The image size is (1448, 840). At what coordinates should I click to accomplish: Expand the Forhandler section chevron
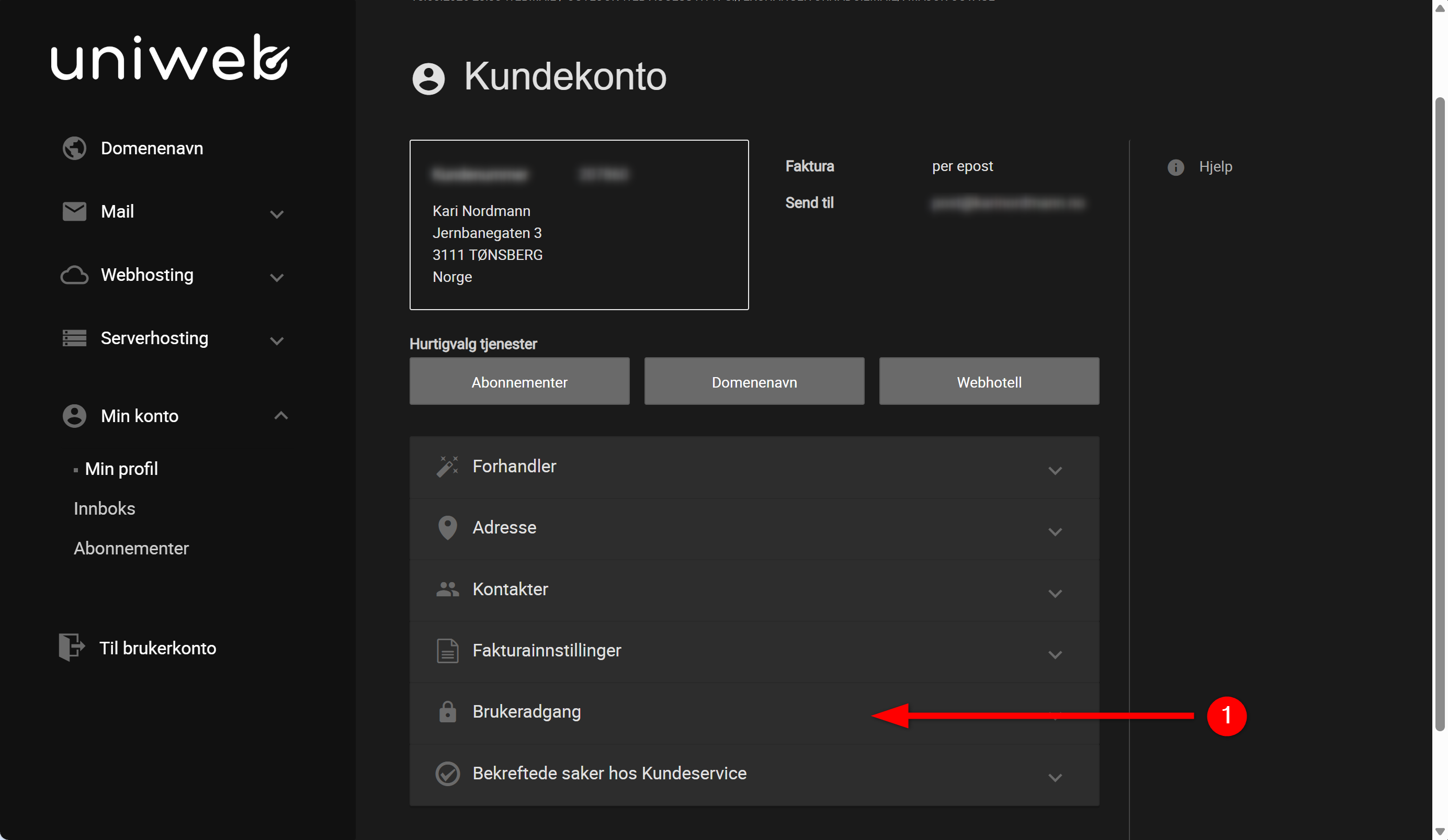pos(1055,471)
